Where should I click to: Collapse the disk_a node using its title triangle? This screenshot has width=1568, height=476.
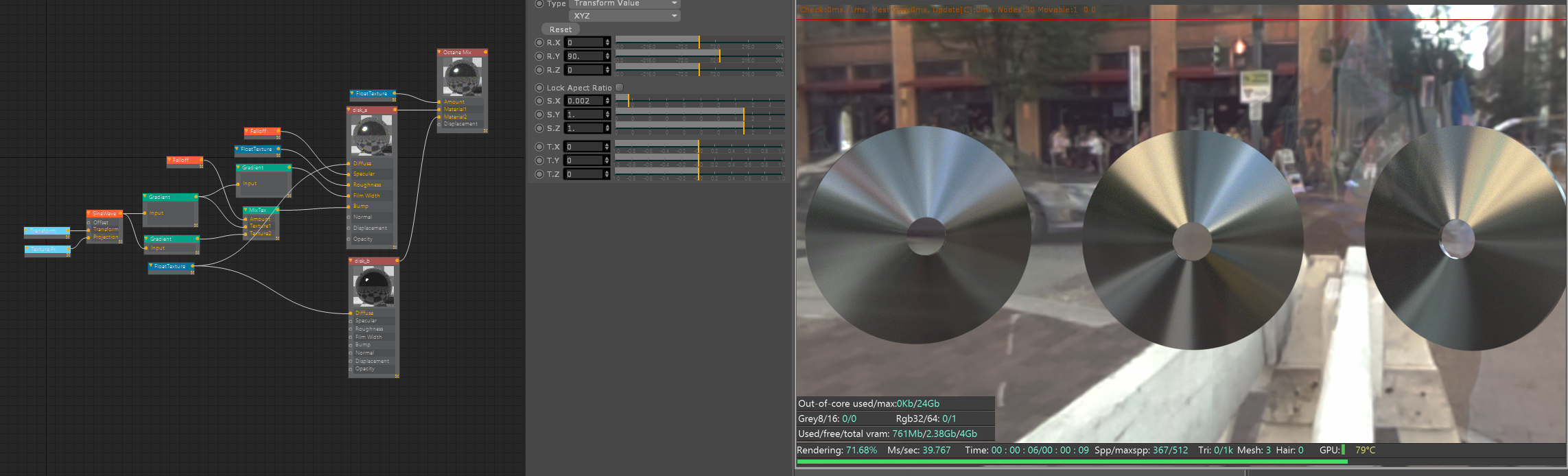349,110
